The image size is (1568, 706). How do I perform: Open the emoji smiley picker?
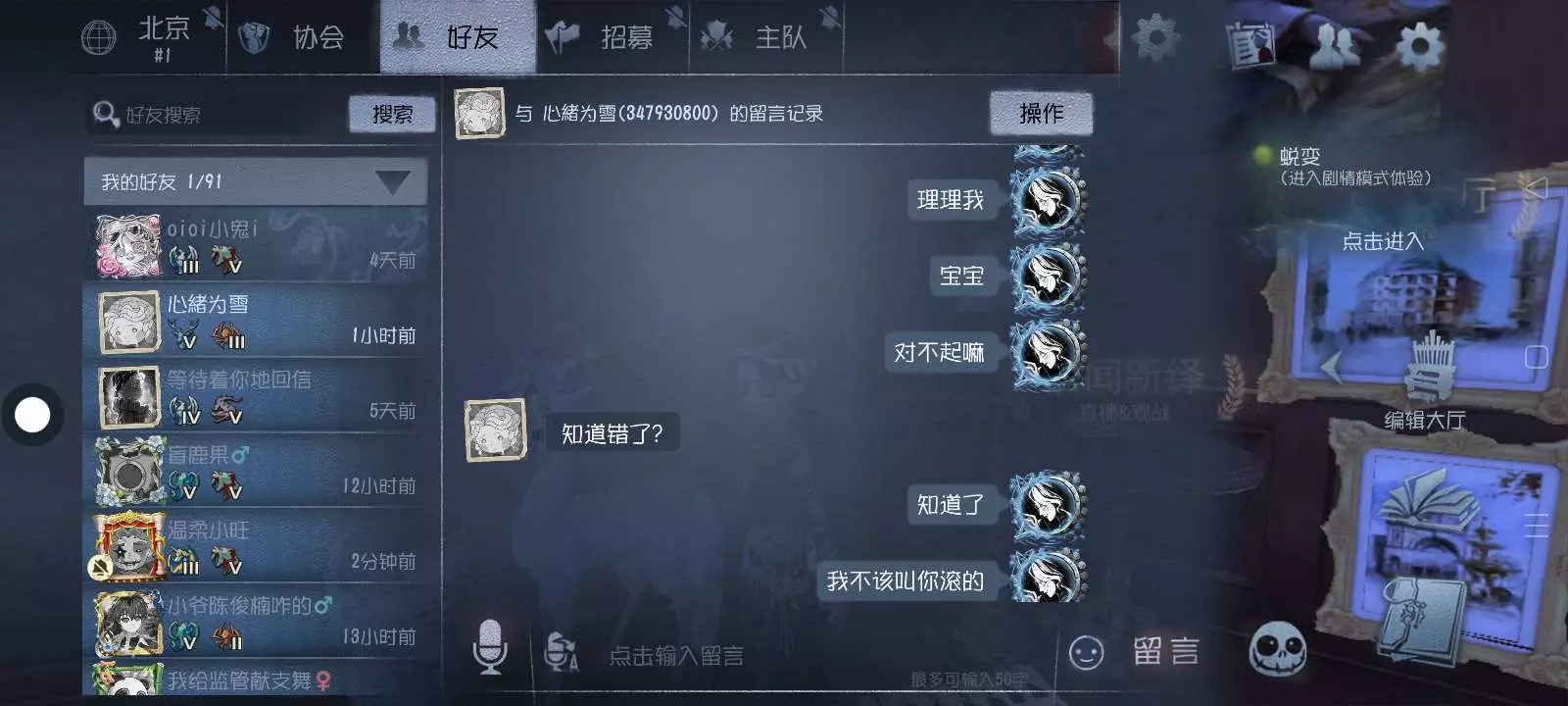pyautogui.click(x=1086, y=653)
